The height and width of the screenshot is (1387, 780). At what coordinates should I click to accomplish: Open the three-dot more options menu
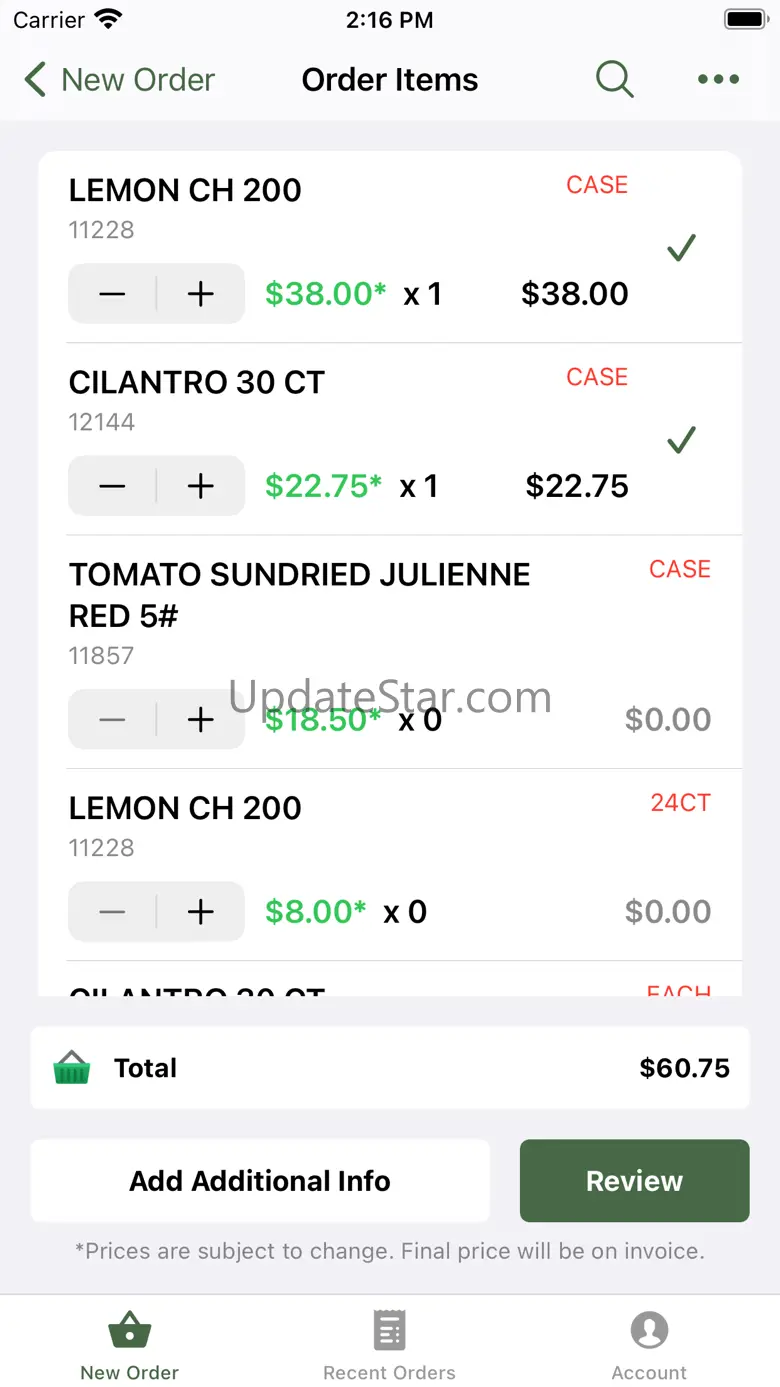(718, 79)
